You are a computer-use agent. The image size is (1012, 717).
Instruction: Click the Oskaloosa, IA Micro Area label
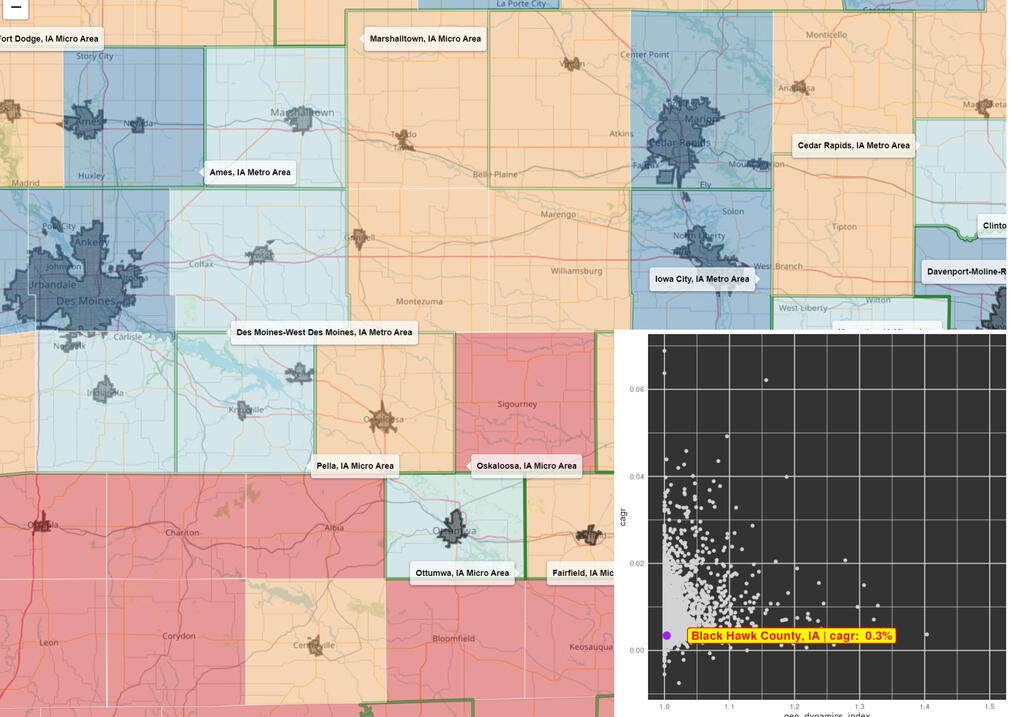526,466
